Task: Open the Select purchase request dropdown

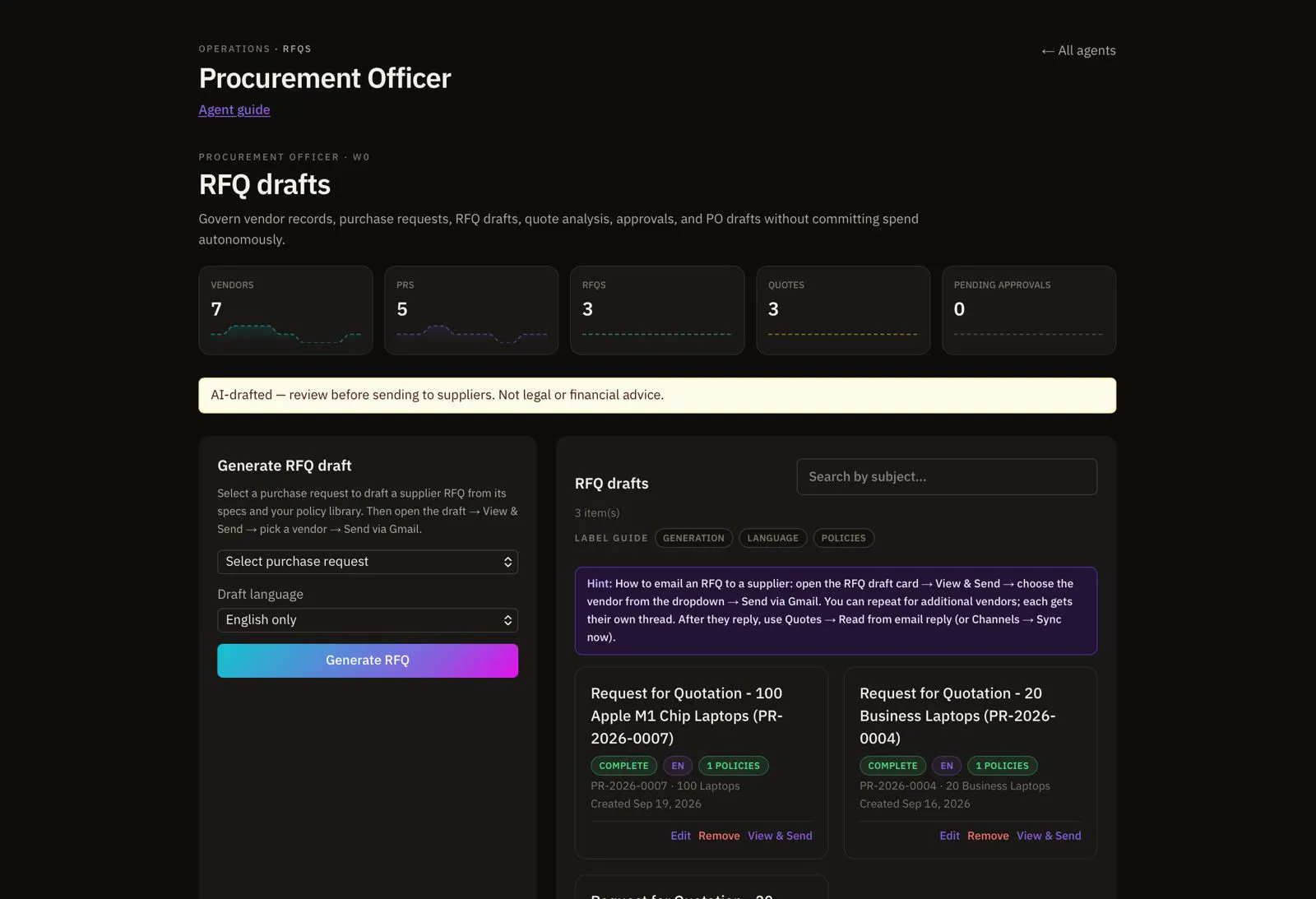Action: (x=368, y=562)
